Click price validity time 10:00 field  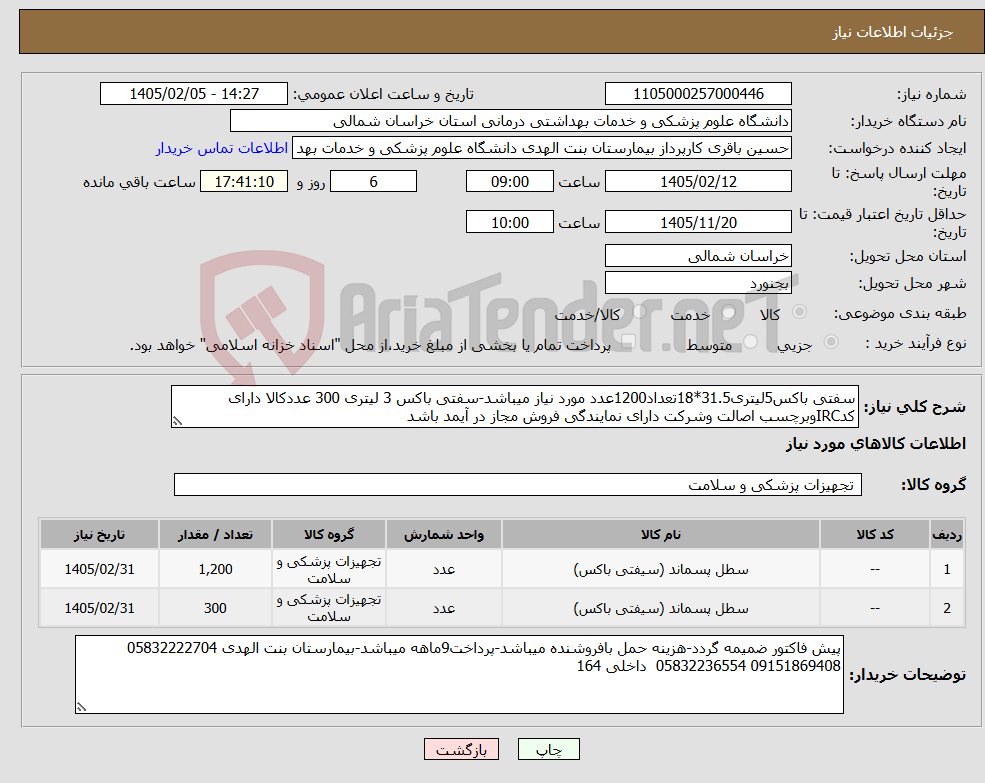click(x=509, y=222)
